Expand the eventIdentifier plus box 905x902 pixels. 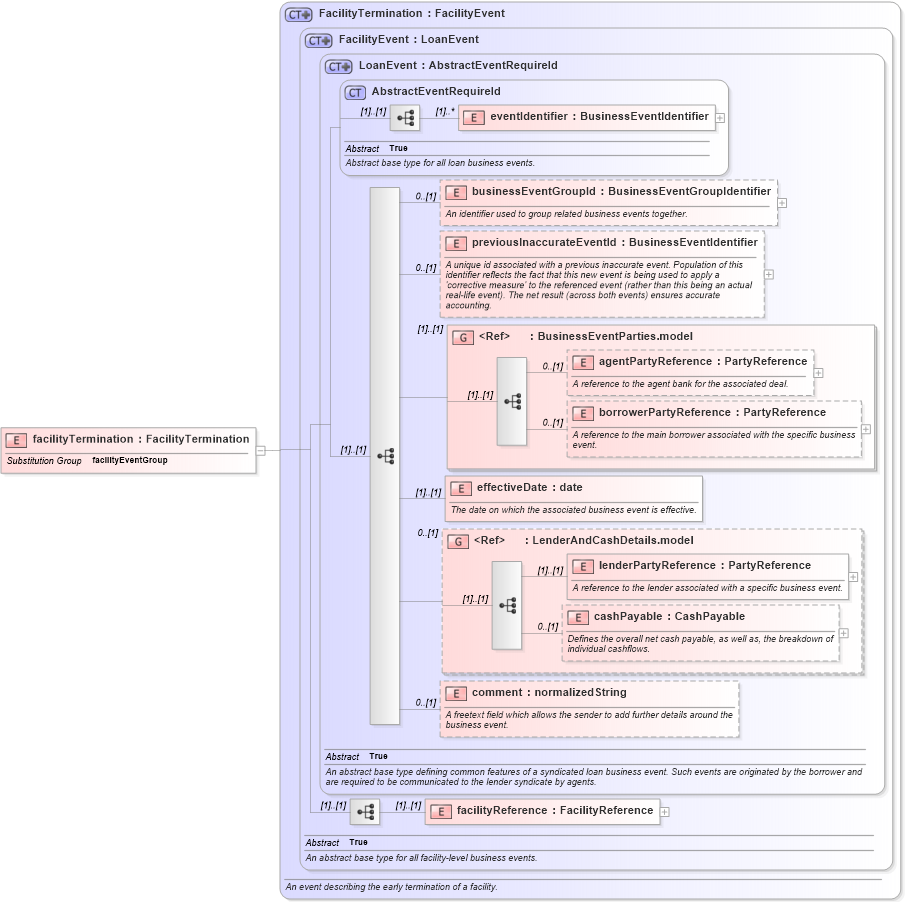click(721, 117)
